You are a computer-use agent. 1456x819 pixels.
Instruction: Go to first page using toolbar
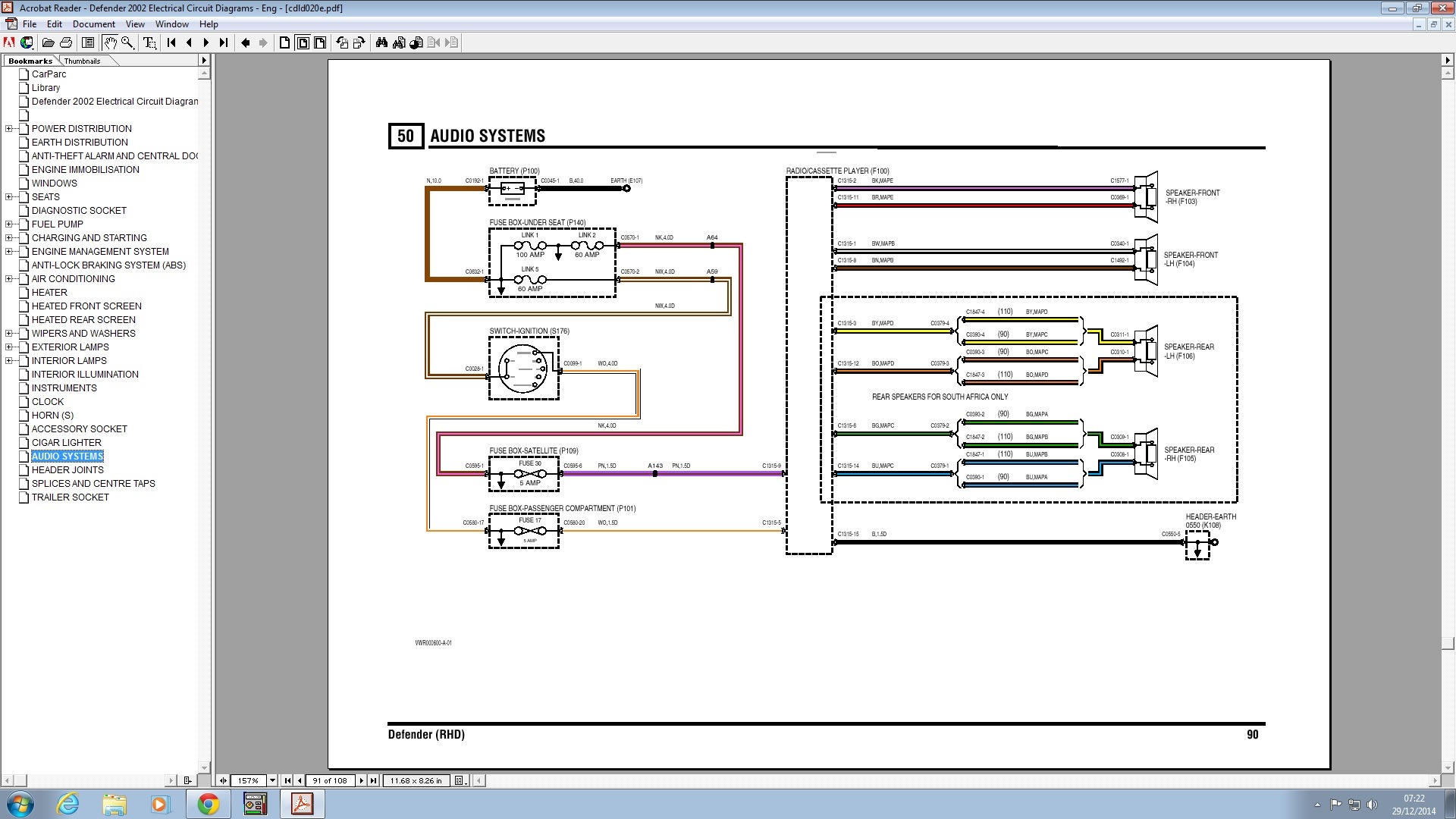tap(171, 42)
